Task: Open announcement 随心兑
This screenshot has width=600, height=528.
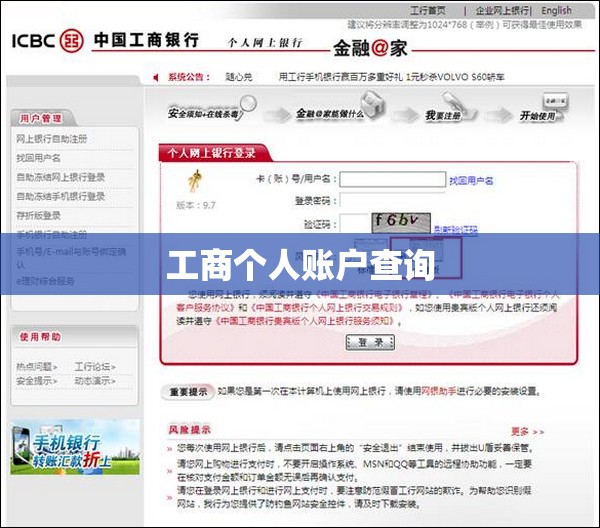Action: [x=239, y=77]
